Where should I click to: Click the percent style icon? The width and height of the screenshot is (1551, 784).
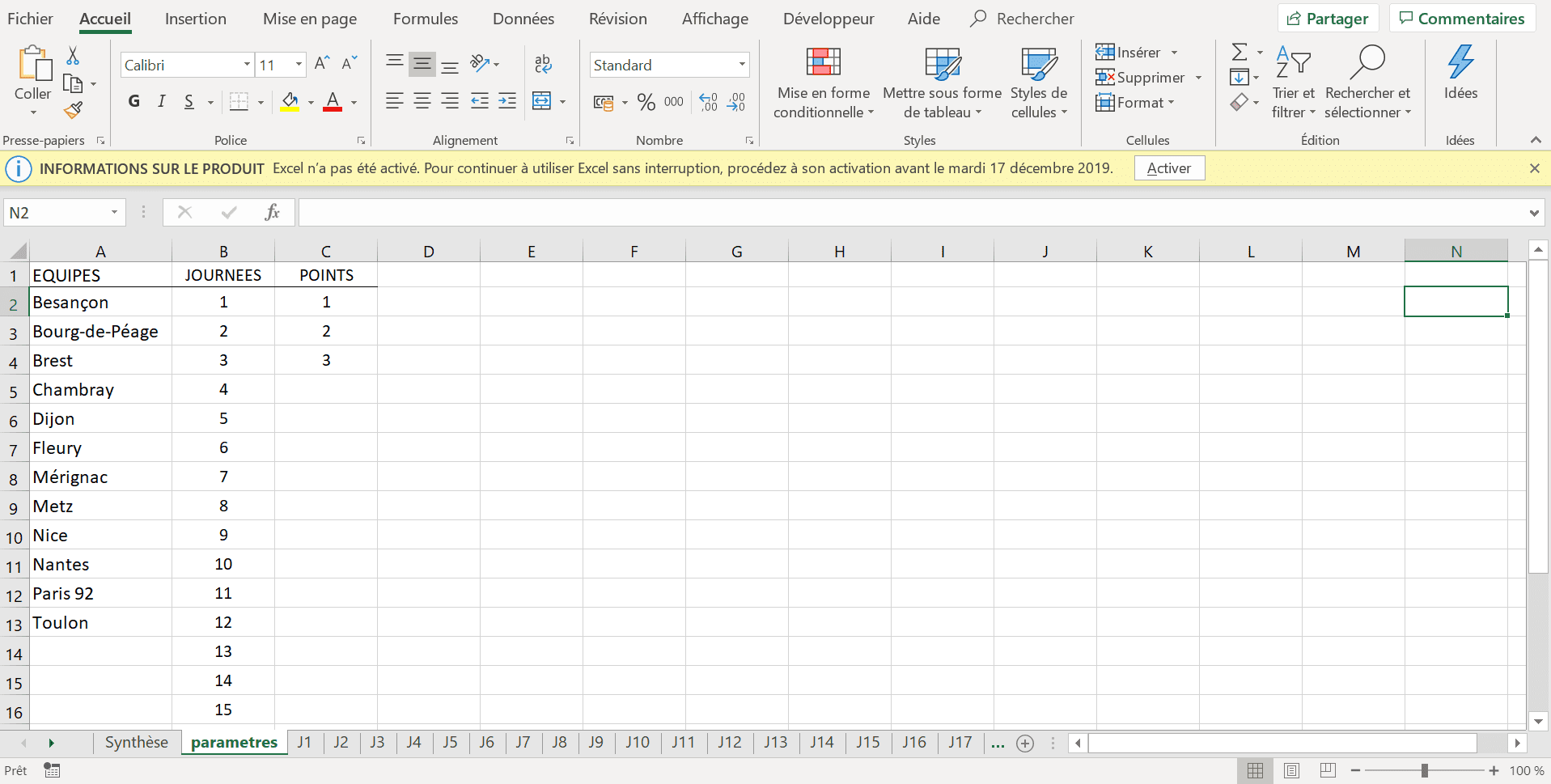(x=646, y=102)
